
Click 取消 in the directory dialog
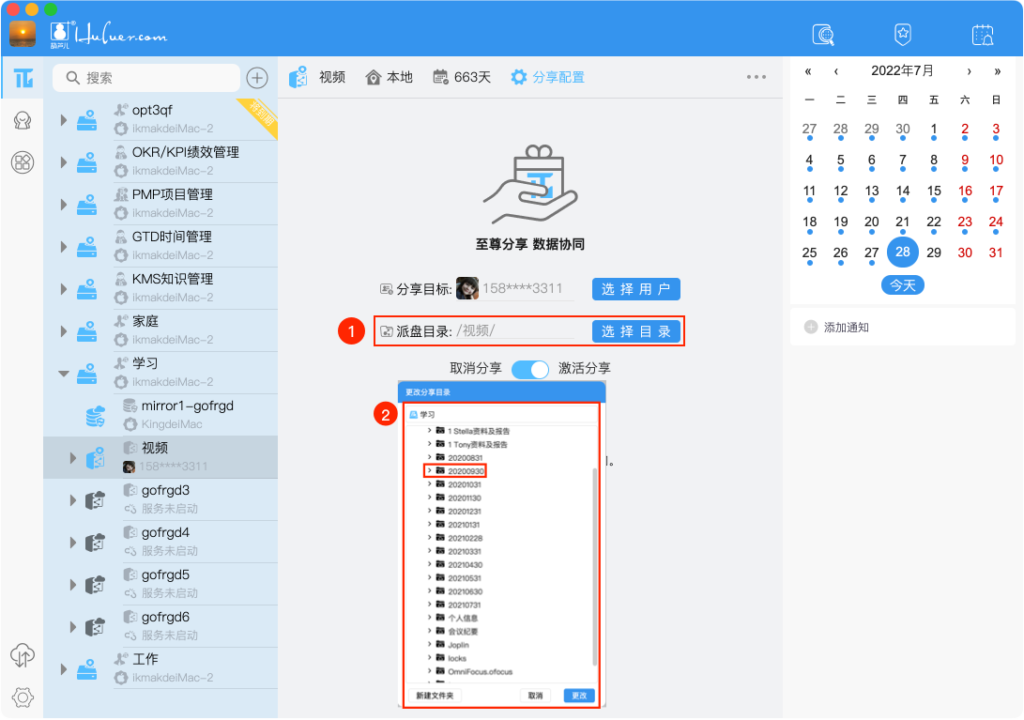point(536,695)
